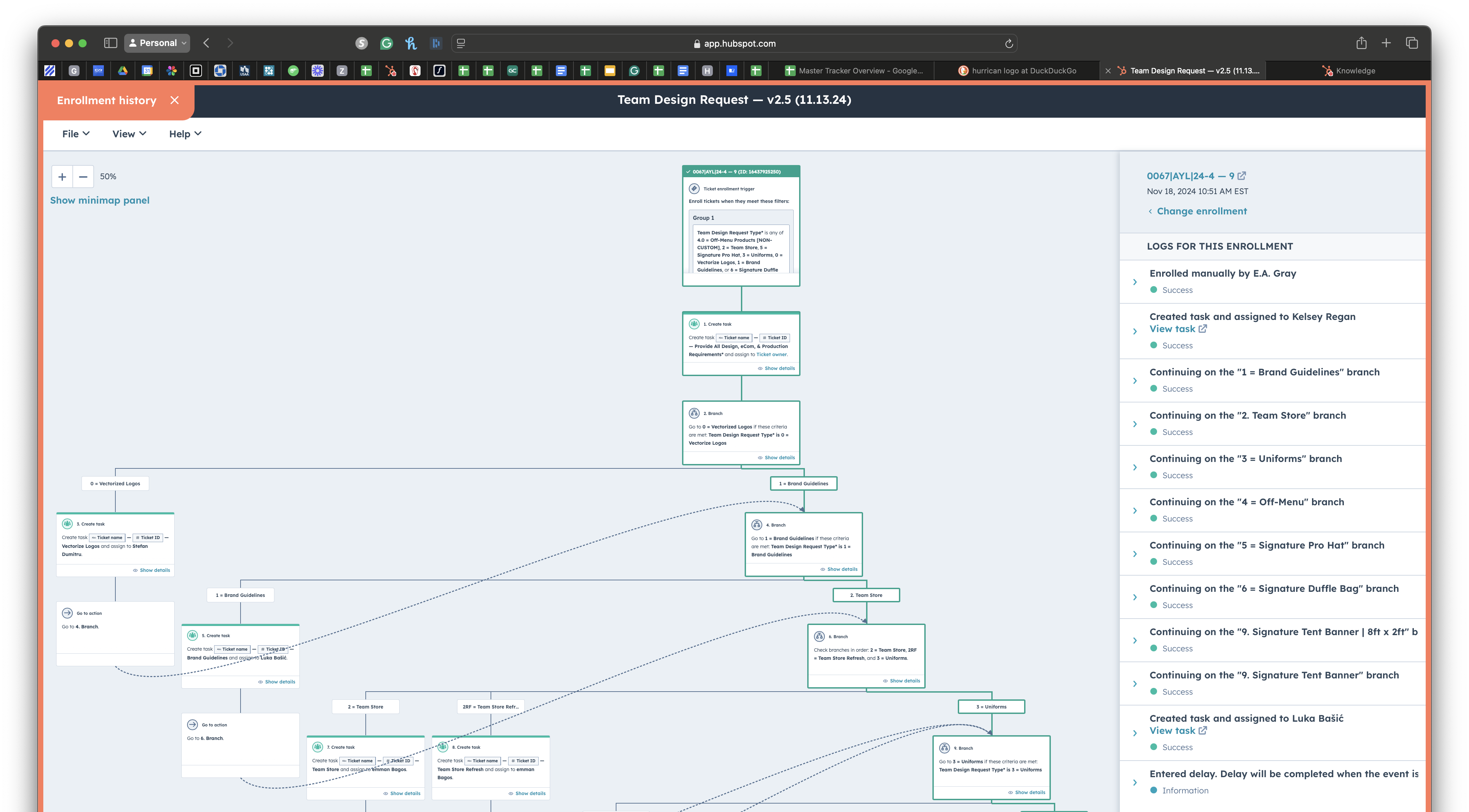Click Show minimap panel link
The height and width of the screenshot is (812, 1469).
click(x=100, y=200)
